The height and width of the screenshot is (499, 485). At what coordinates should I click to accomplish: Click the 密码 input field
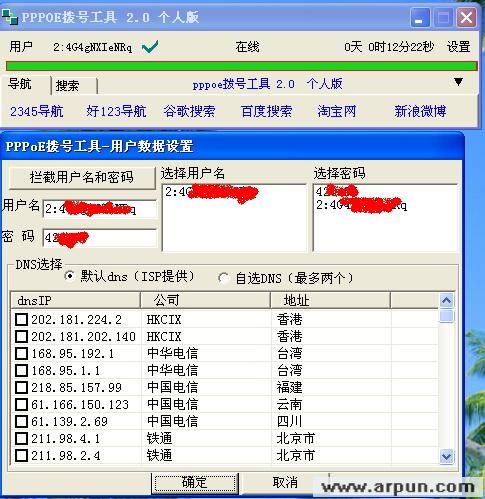pos(100,238)
